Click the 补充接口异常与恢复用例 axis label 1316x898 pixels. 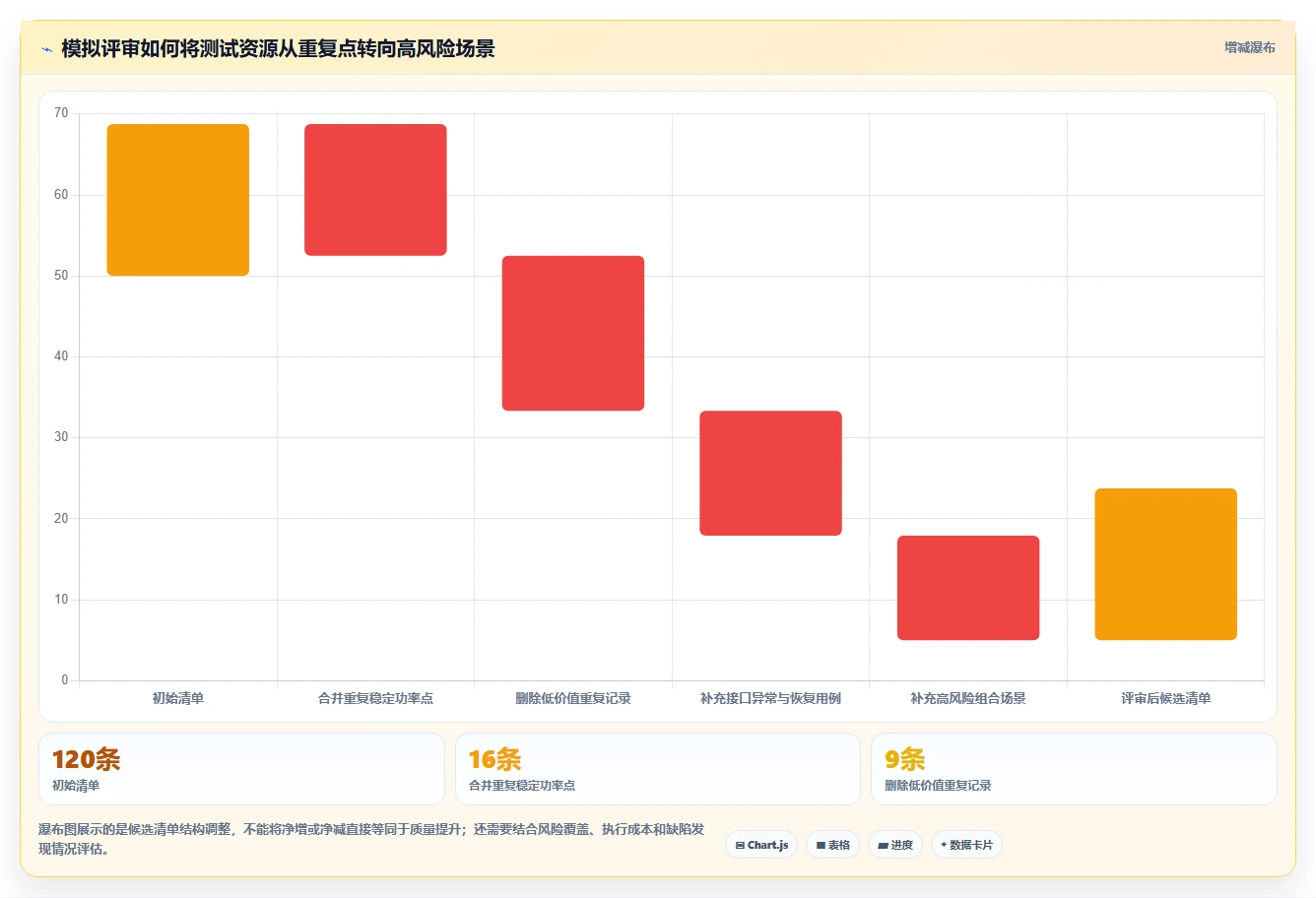coord(770,698)
